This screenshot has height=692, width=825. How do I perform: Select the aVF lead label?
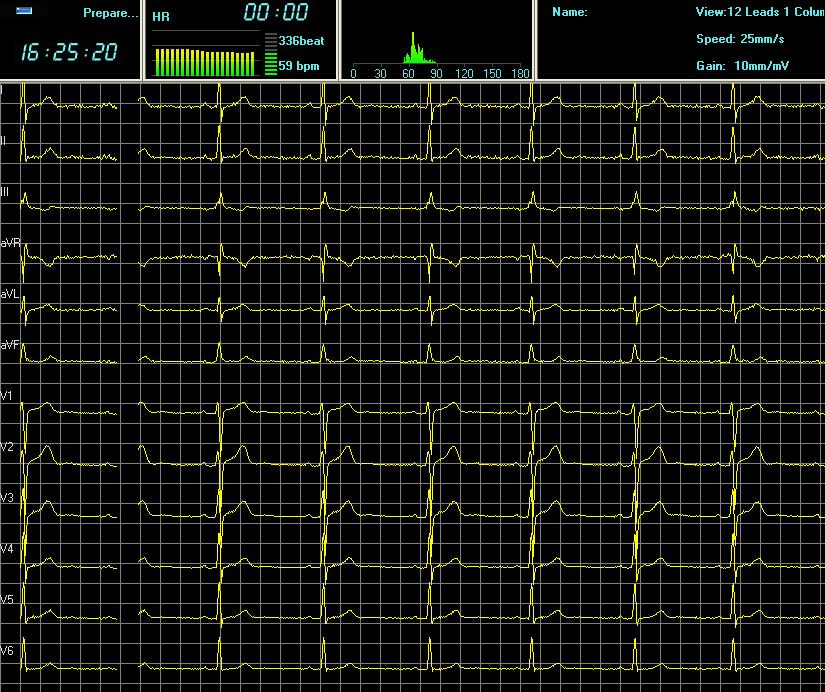10,345
